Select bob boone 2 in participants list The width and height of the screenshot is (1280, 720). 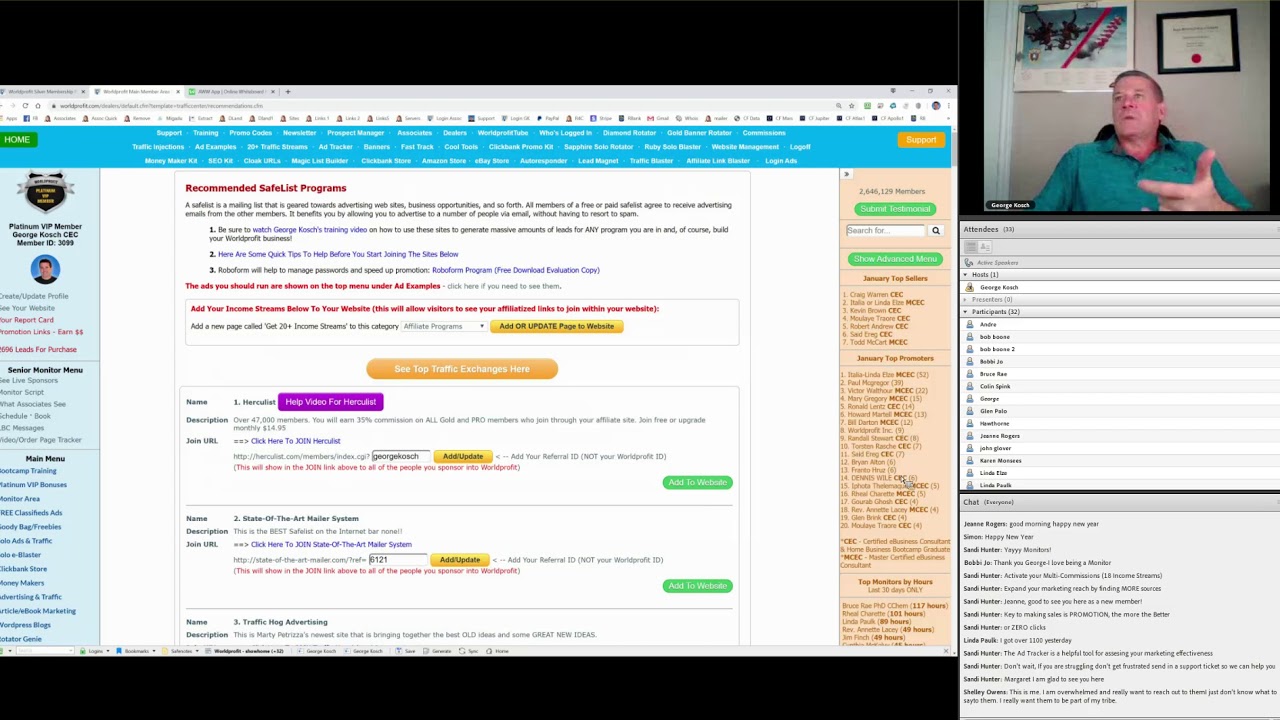(997, 349)
